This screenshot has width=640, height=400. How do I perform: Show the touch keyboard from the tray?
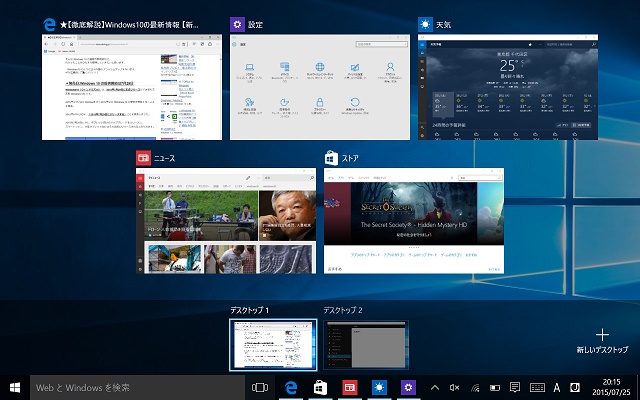tap(537, 388)
